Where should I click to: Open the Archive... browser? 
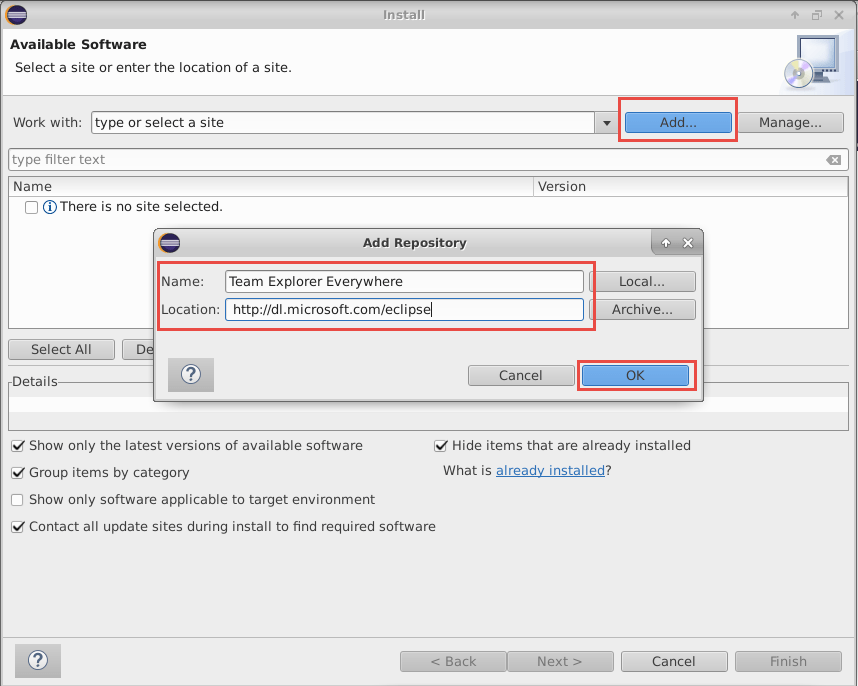click(643, 309)
